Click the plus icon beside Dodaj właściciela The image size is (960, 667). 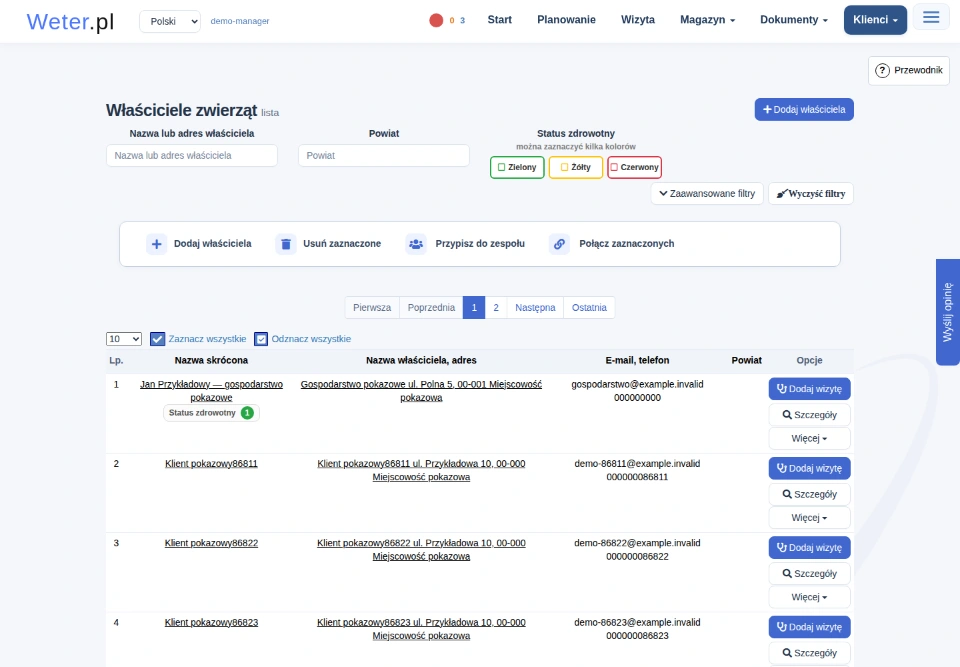pyautogui.click(x=157, y=244)
